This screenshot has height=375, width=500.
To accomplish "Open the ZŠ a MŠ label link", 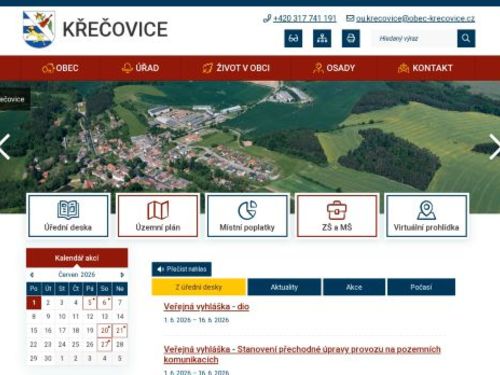I will [x=337, y=227].
